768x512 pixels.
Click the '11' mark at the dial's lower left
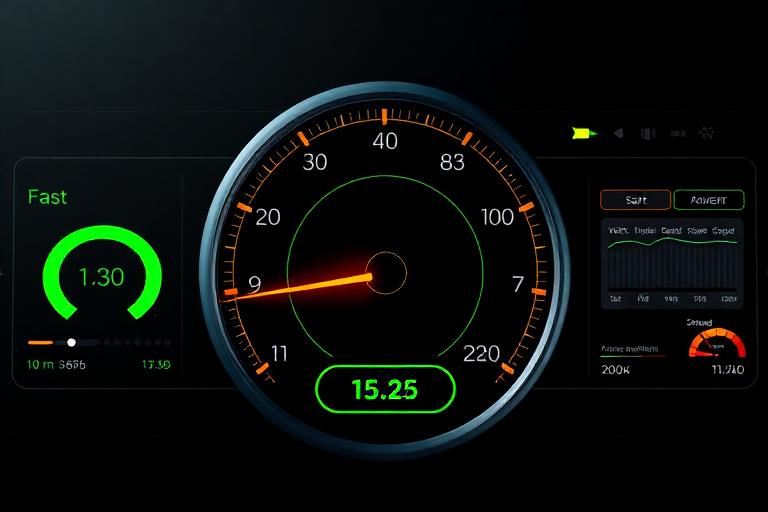pos(279,354)
